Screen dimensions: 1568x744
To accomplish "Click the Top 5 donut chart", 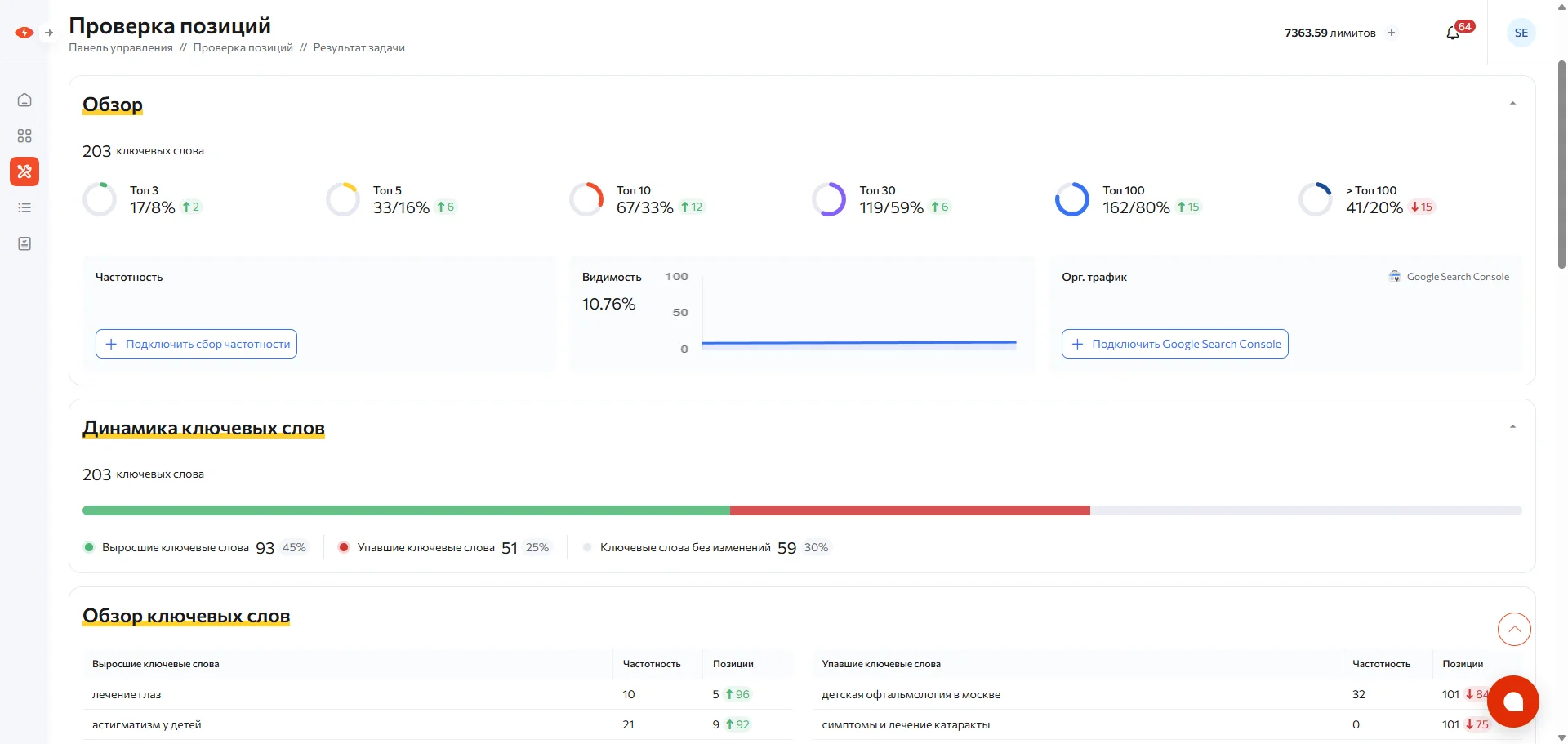I will click(x=343, y=199).
